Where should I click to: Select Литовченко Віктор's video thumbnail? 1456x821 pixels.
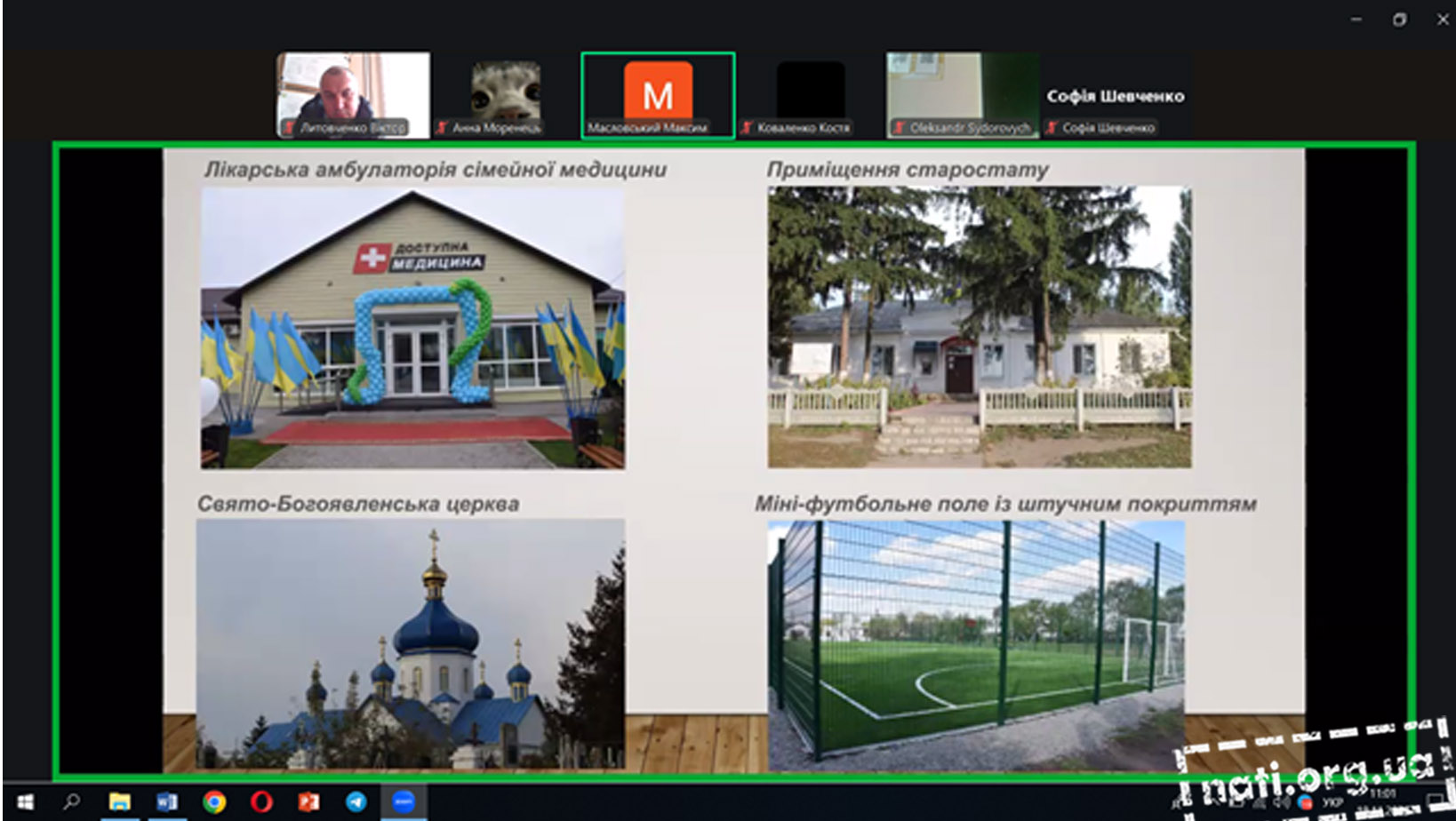tap(353, 94)
